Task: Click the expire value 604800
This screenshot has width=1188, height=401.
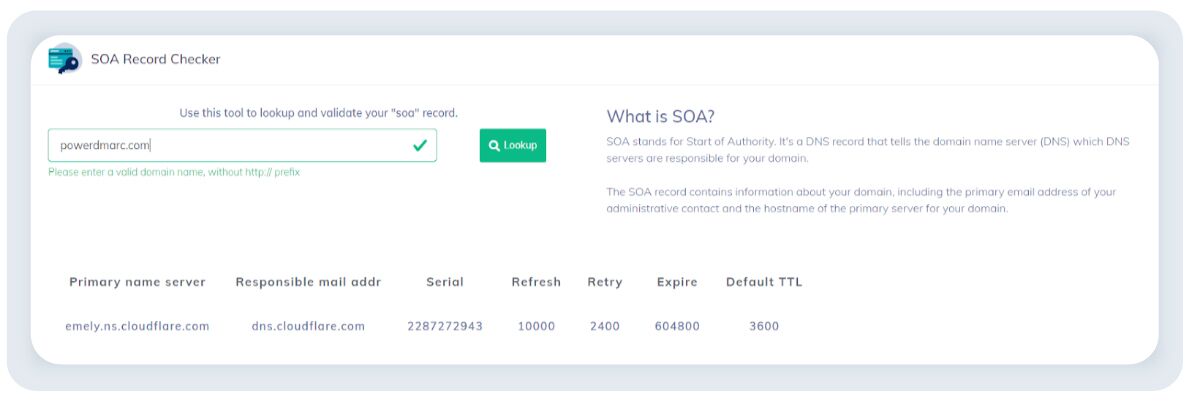Action: (677, 326)
